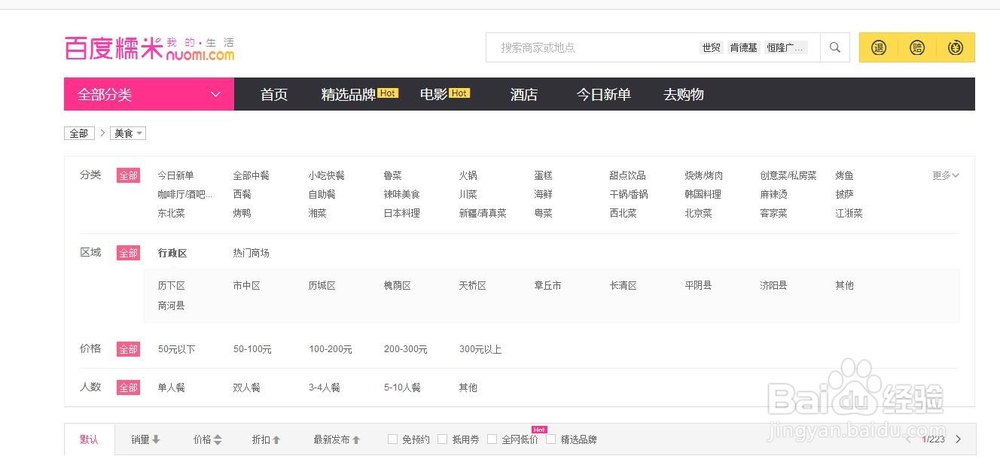Select 全部 in the 分类 row
The image size is (1000, 465).
[128, 175]
